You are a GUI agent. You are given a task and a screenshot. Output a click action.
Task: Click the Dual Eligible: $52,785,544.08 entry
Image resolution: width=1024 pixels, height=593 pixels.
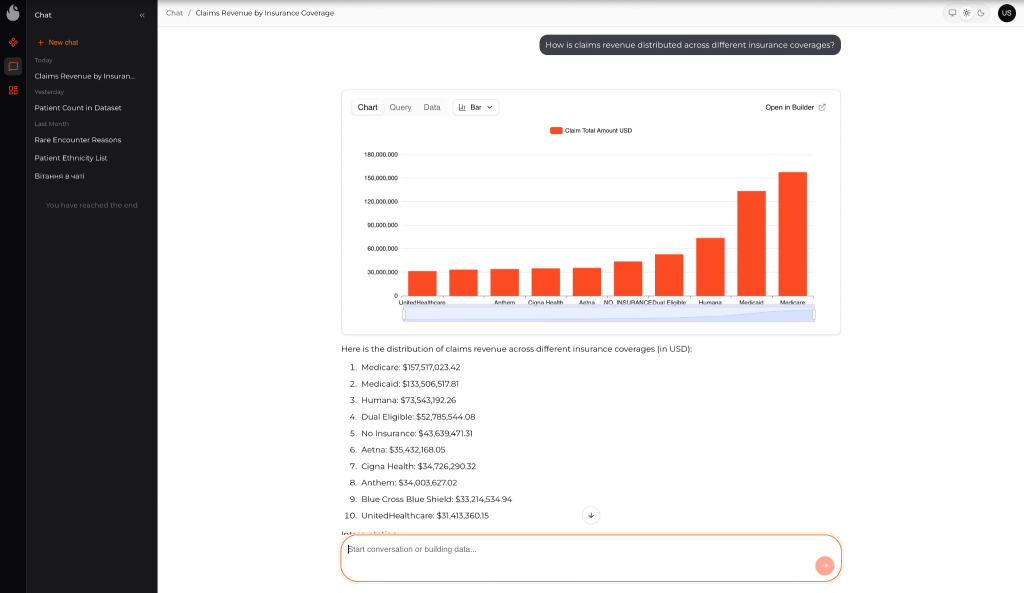pos(418,417)
